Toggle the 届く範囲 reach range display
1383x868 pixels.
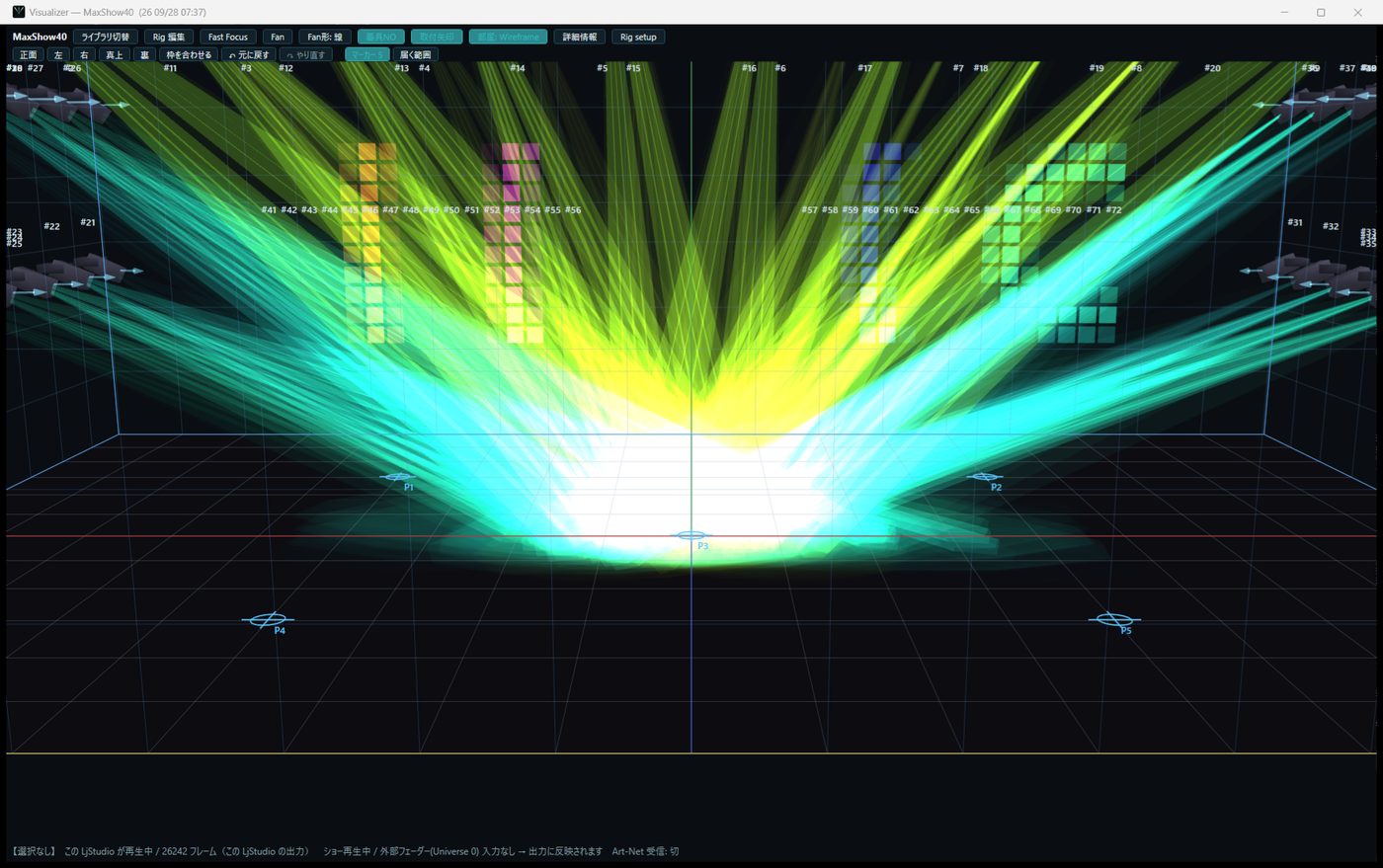416,54
